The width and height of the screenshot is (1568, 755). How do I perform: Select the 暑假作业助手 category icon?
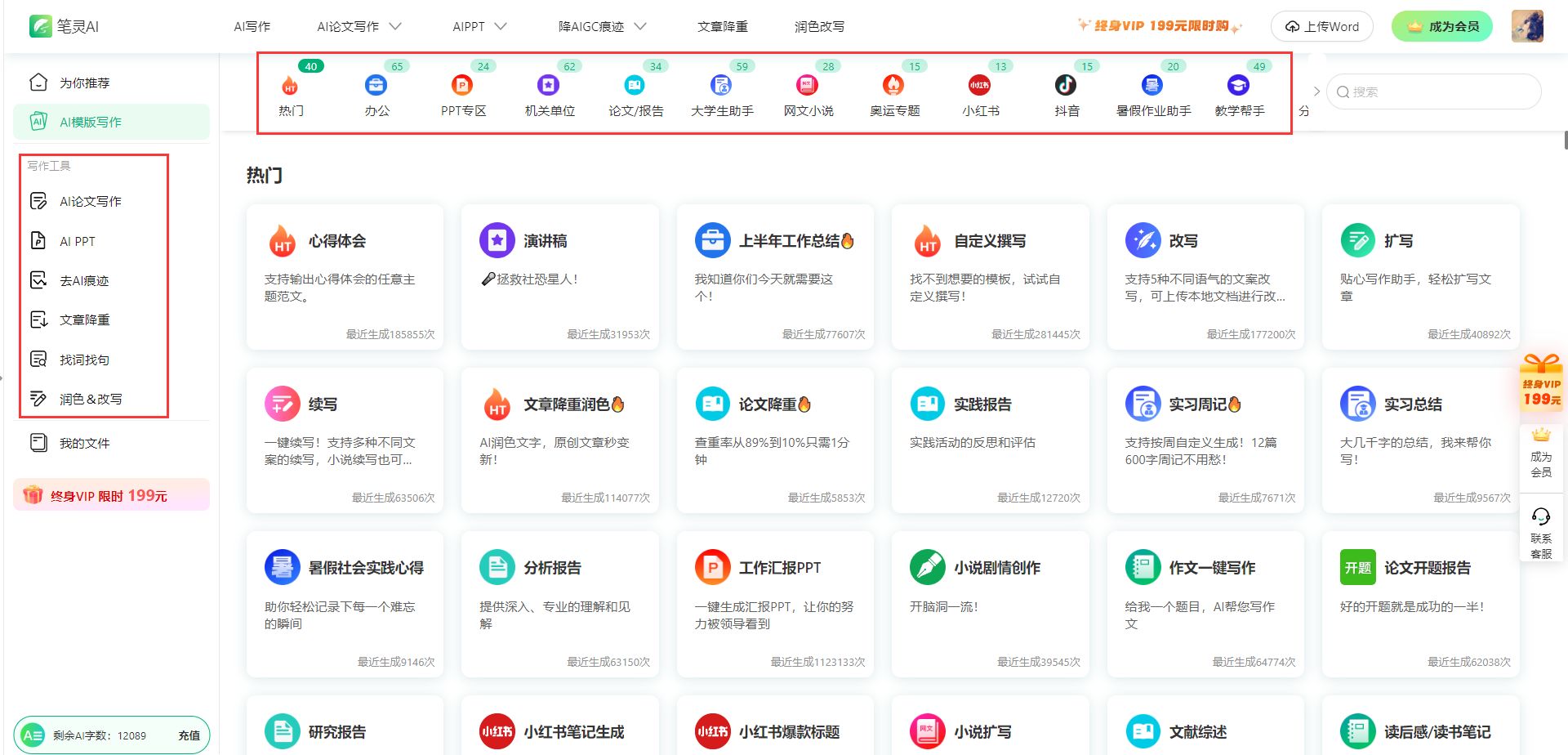pos(1152,85)
